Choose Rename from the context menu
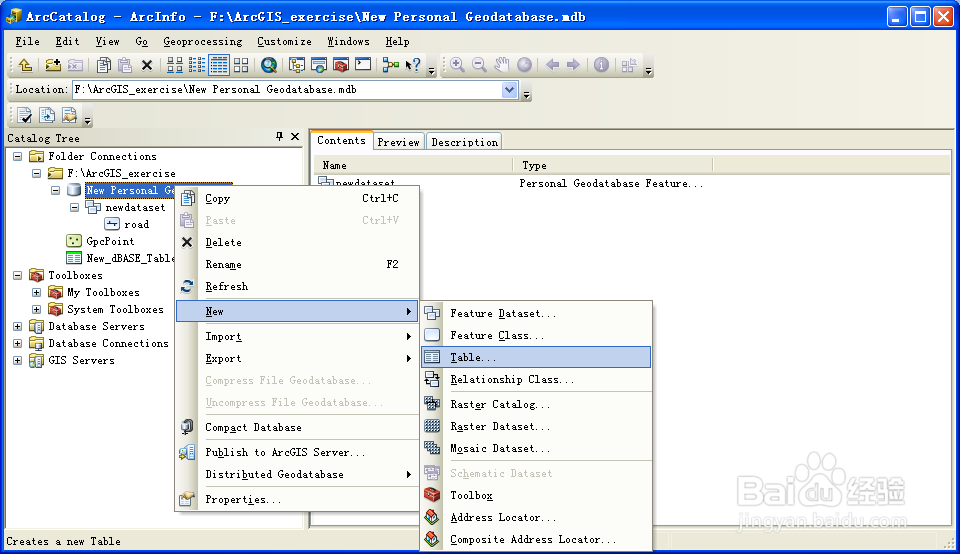Viewport: 960px width, 554px height. click(297, 264)
